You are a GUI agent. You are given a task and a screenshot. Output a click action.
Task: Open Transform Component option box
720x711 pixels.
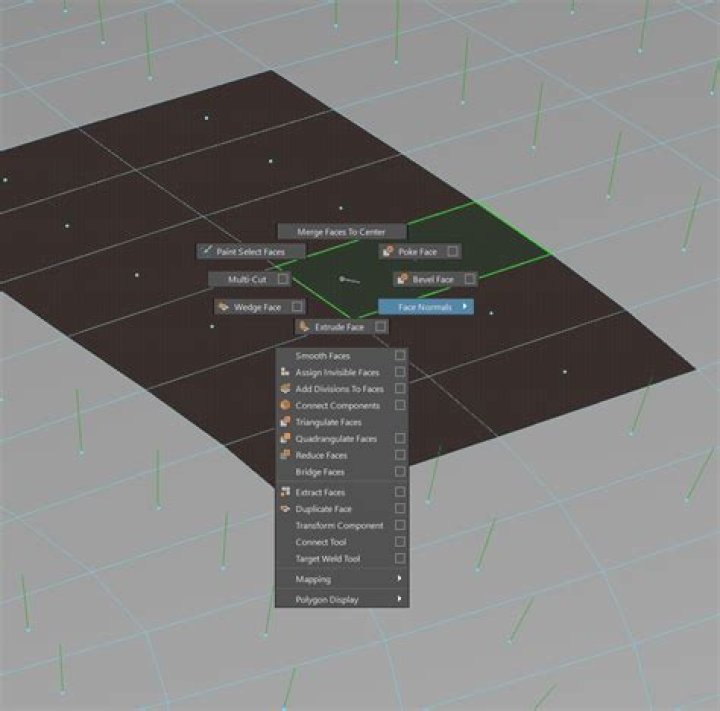400,525
